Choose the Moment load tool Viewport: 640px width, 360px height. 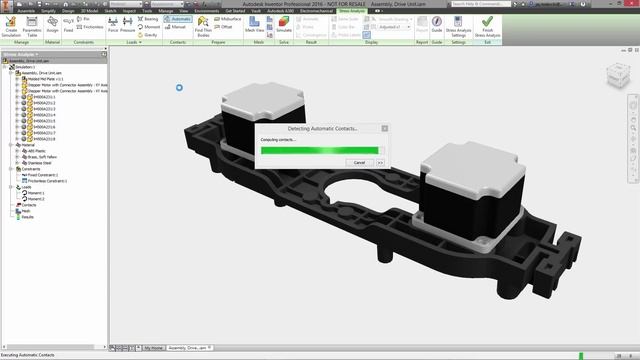click(149, 27)
